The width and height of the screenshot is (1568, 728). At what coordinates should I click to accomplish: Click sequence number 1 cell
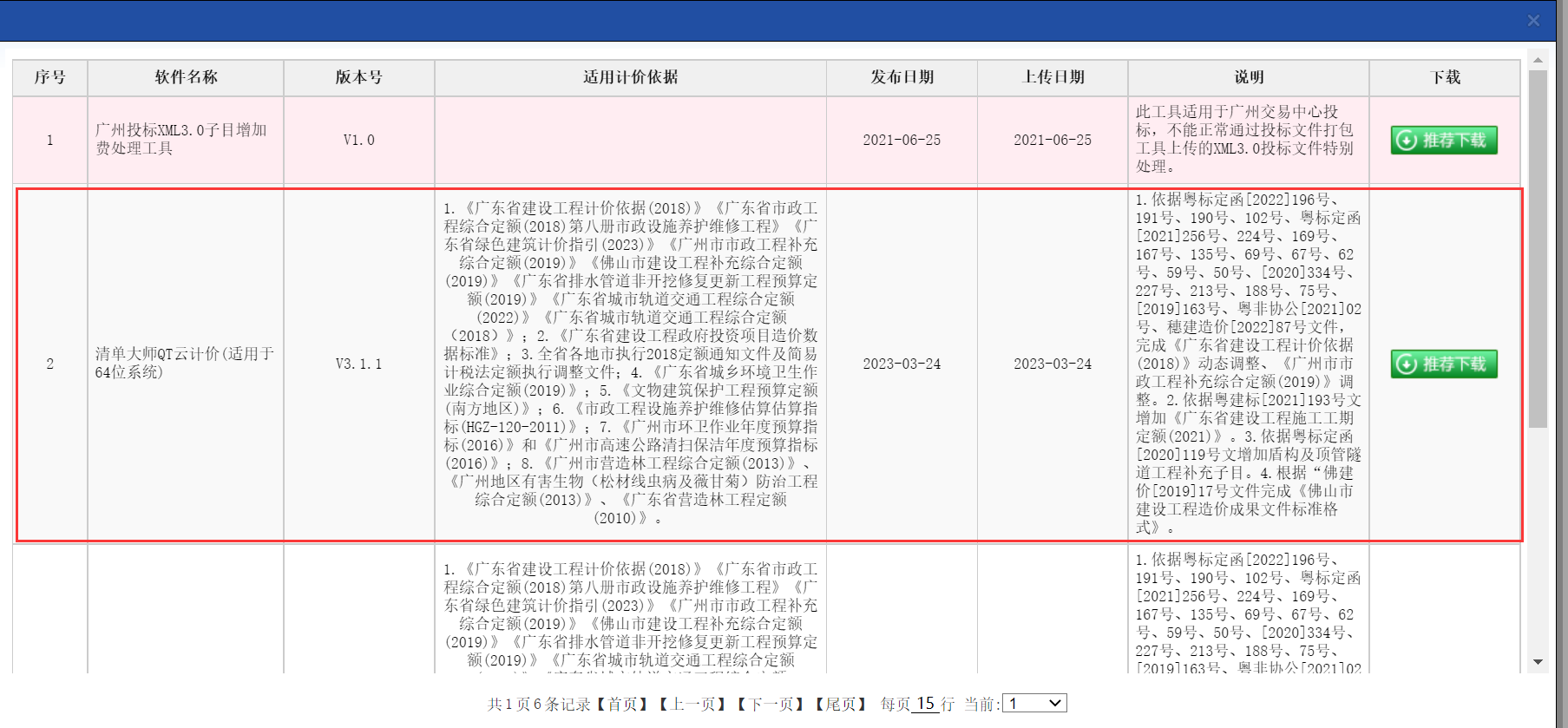(x=50, y=140)
